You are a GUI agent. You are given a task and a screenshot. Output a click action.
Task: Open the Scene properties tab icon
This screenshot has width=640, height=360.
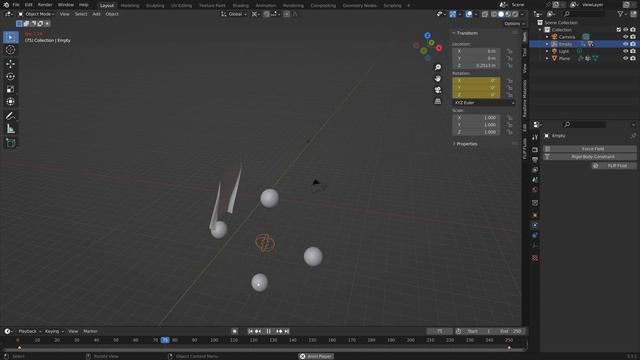click(x=535, y=180)
